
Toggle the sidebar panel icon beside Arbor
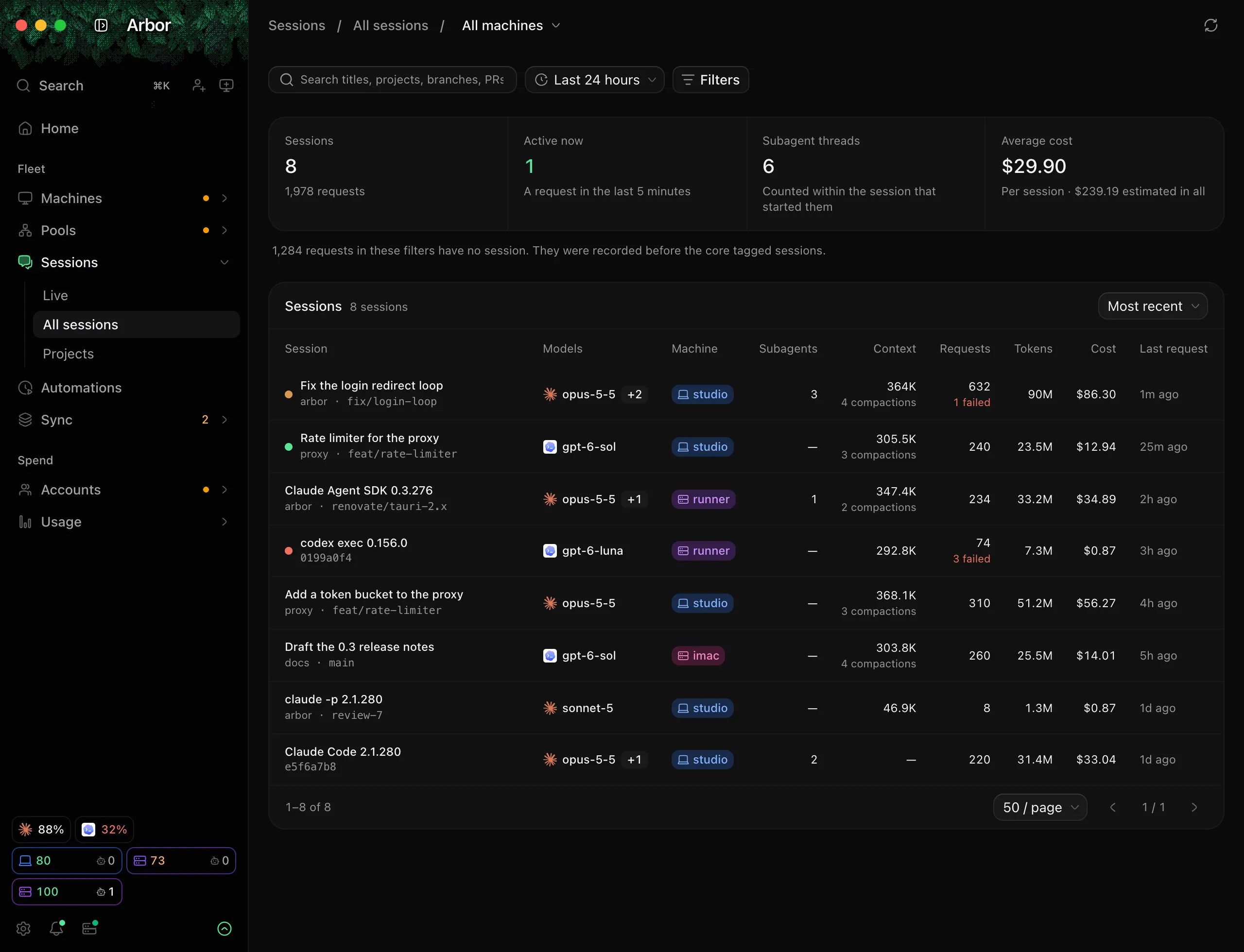101,25
